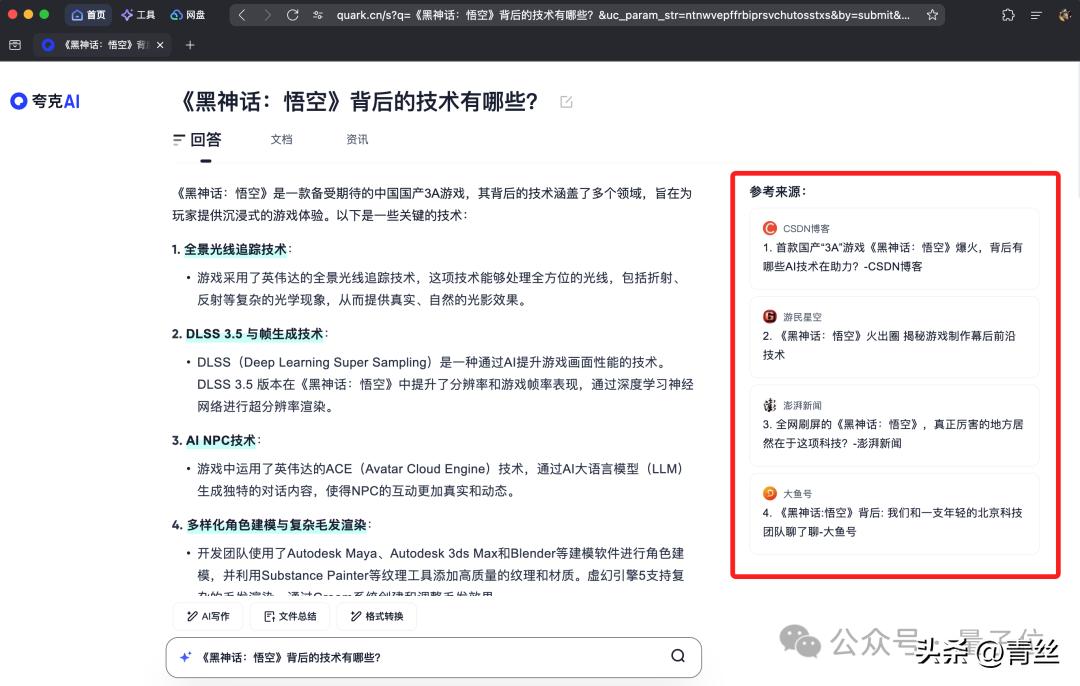
Task: Open a new tab with plus button
Action: 190,45
